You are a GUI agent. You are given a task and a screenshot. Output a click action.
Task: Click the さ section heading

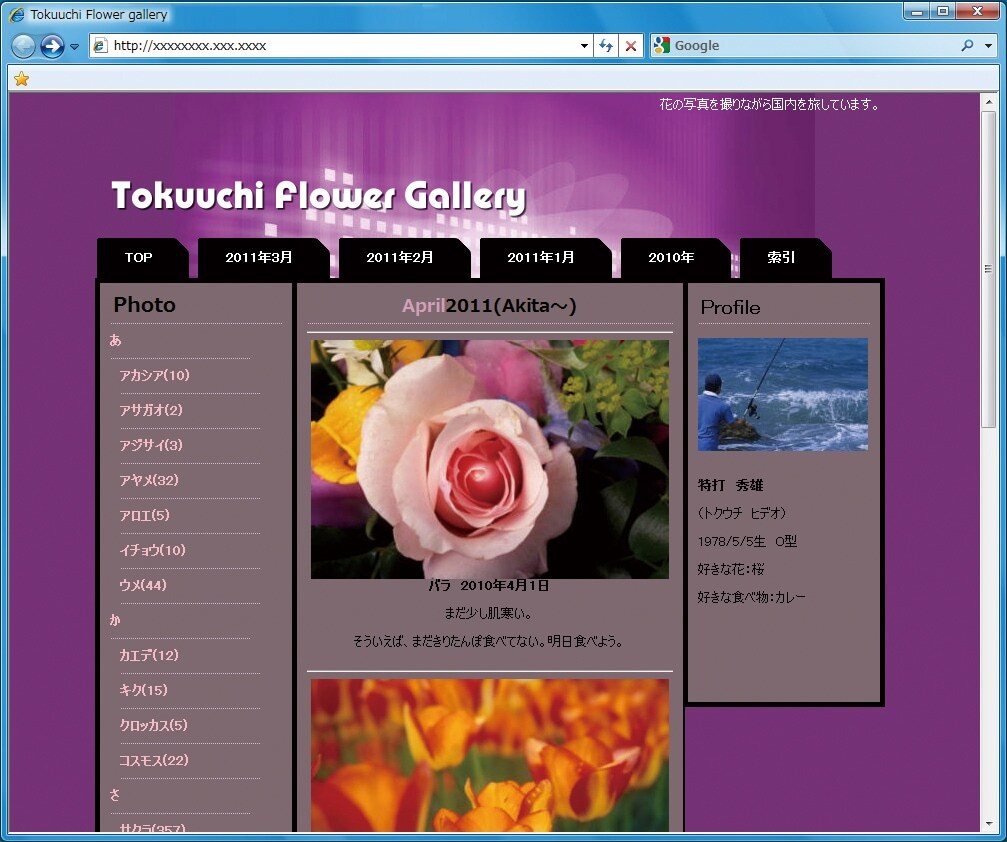pos(116,795)
